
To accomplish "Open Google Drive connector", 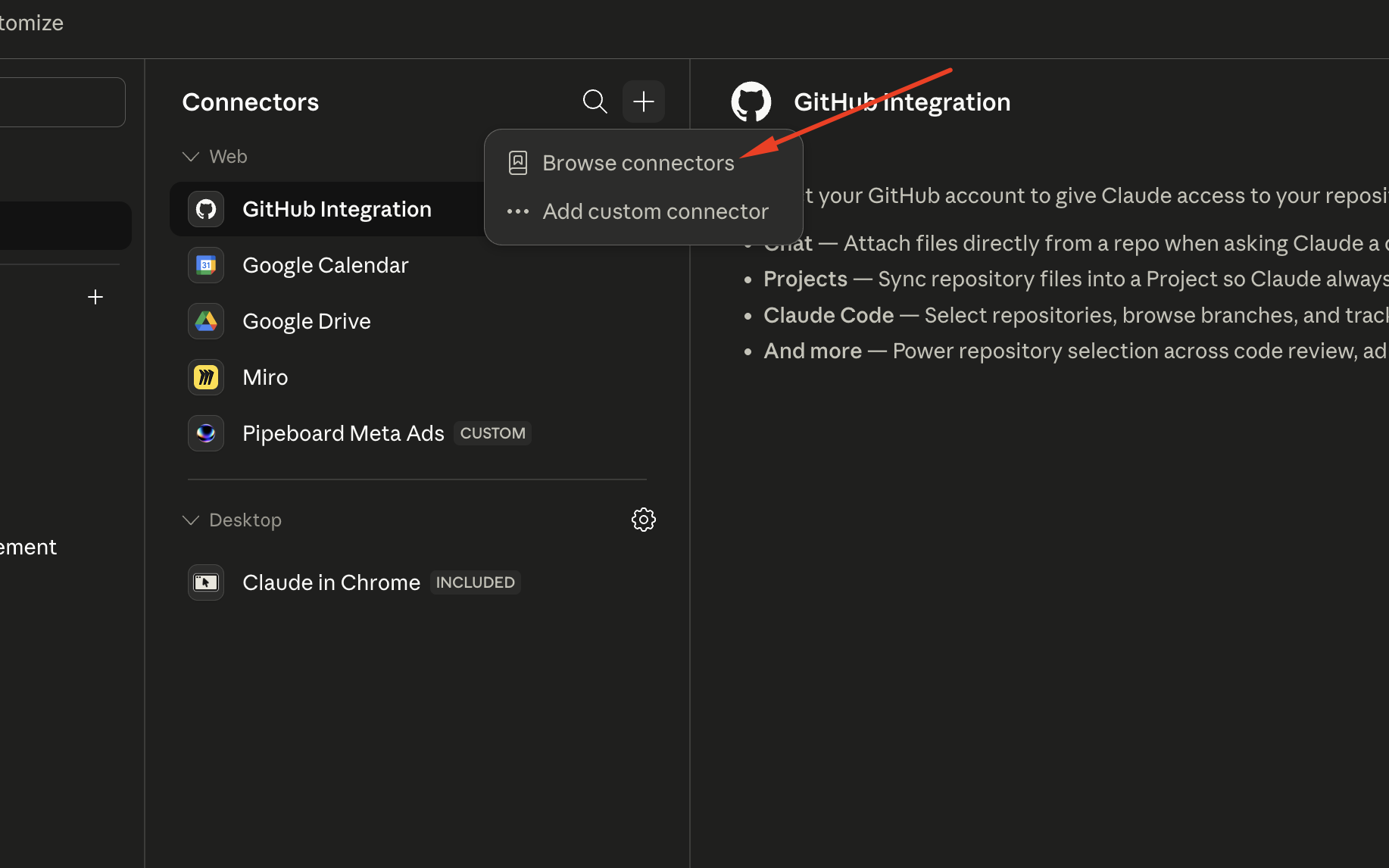I will 417,321.
